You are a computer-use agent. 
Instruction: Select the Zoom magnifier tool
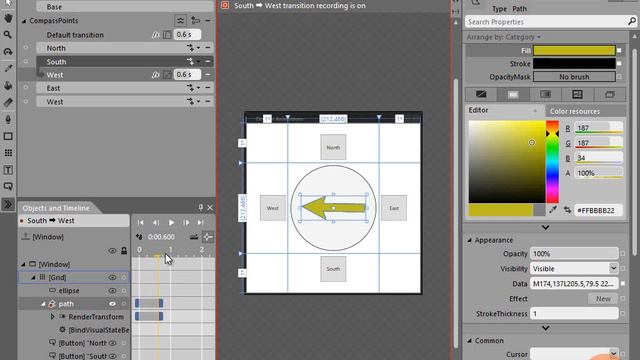coord(8,35)
